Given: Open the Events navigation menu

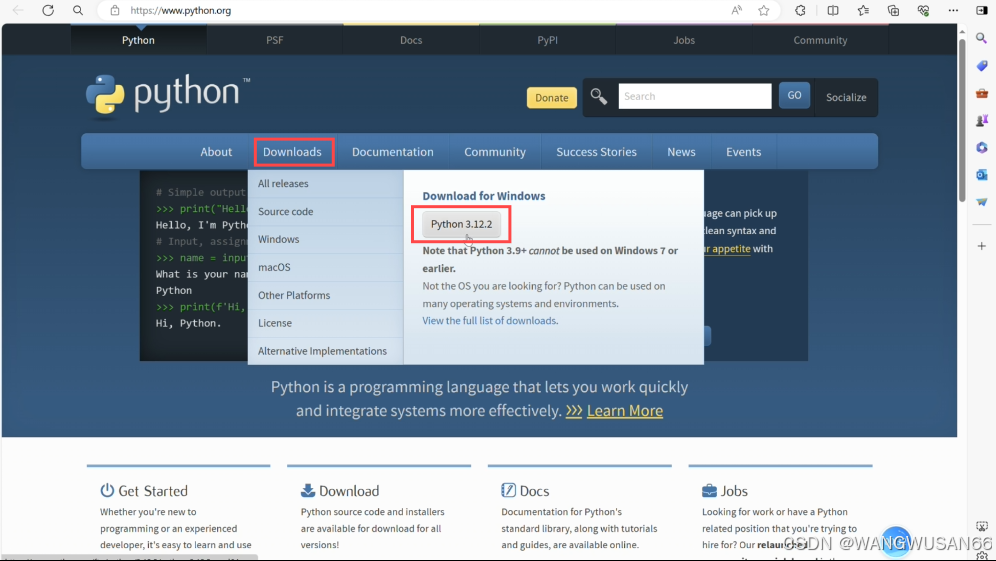Looking at the screenshot, I should click(743, 152).
